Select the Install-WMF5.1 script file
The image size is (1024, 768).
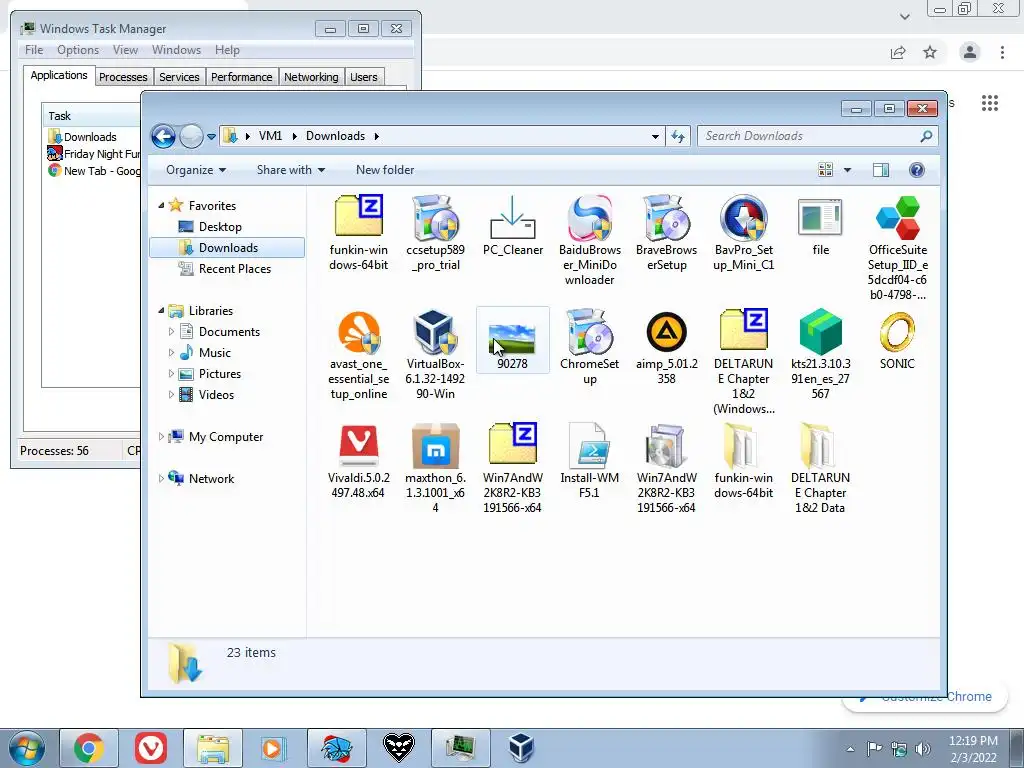pyautogui.click(x=590, y=460)
